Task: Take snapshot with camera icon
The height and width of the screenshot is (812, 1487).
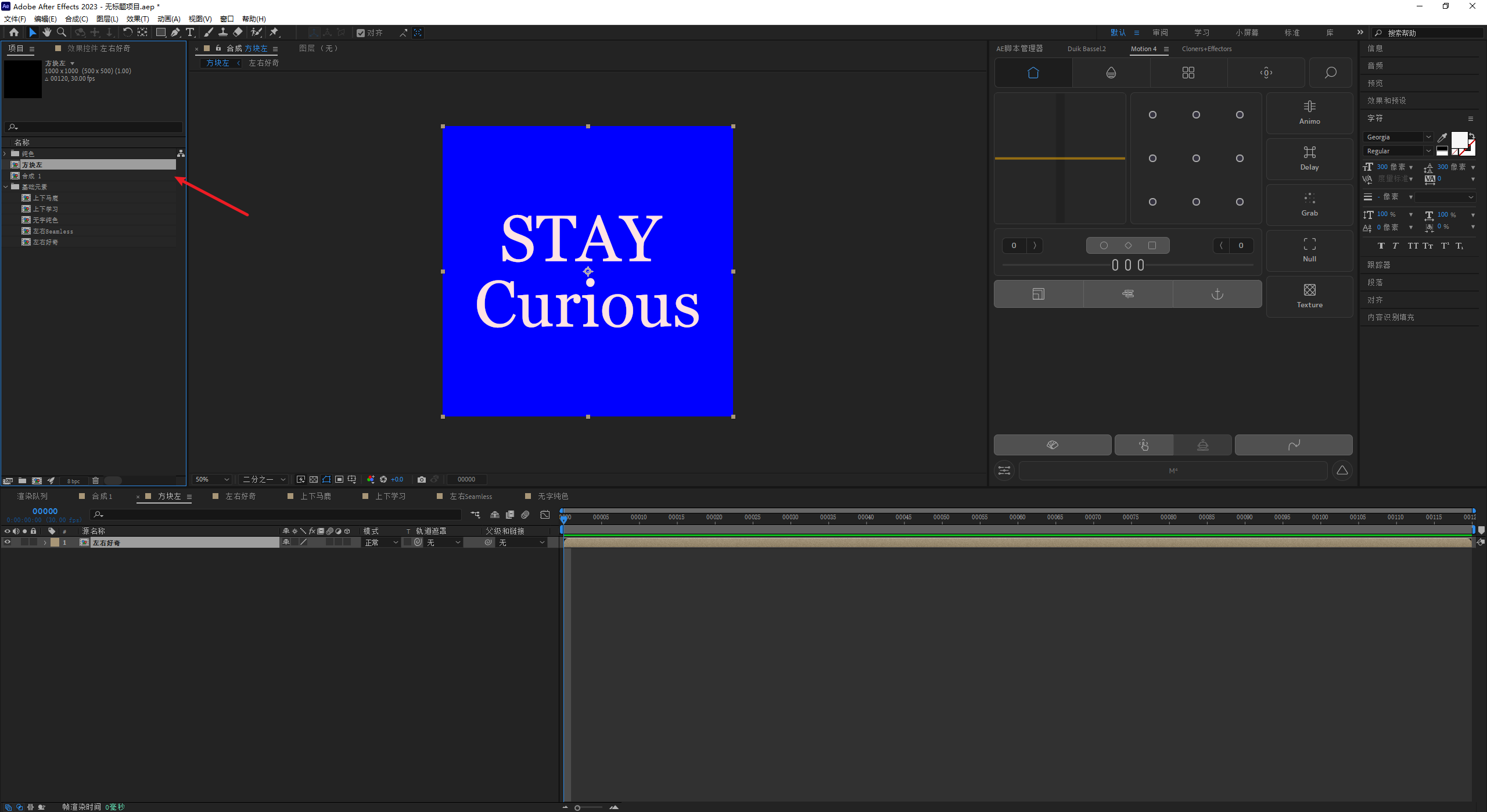Action: point(422,479)
